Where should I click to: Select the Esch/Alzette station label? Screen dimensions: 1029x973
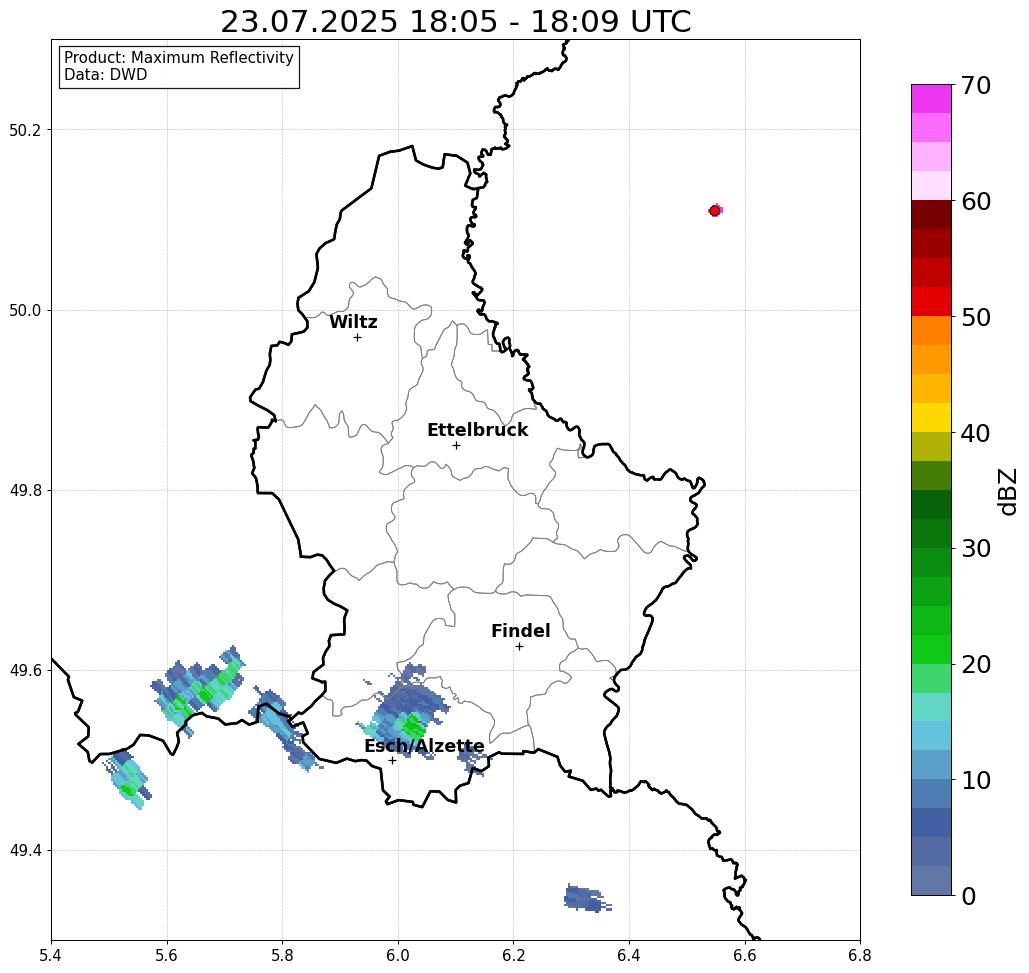(424, 746)
